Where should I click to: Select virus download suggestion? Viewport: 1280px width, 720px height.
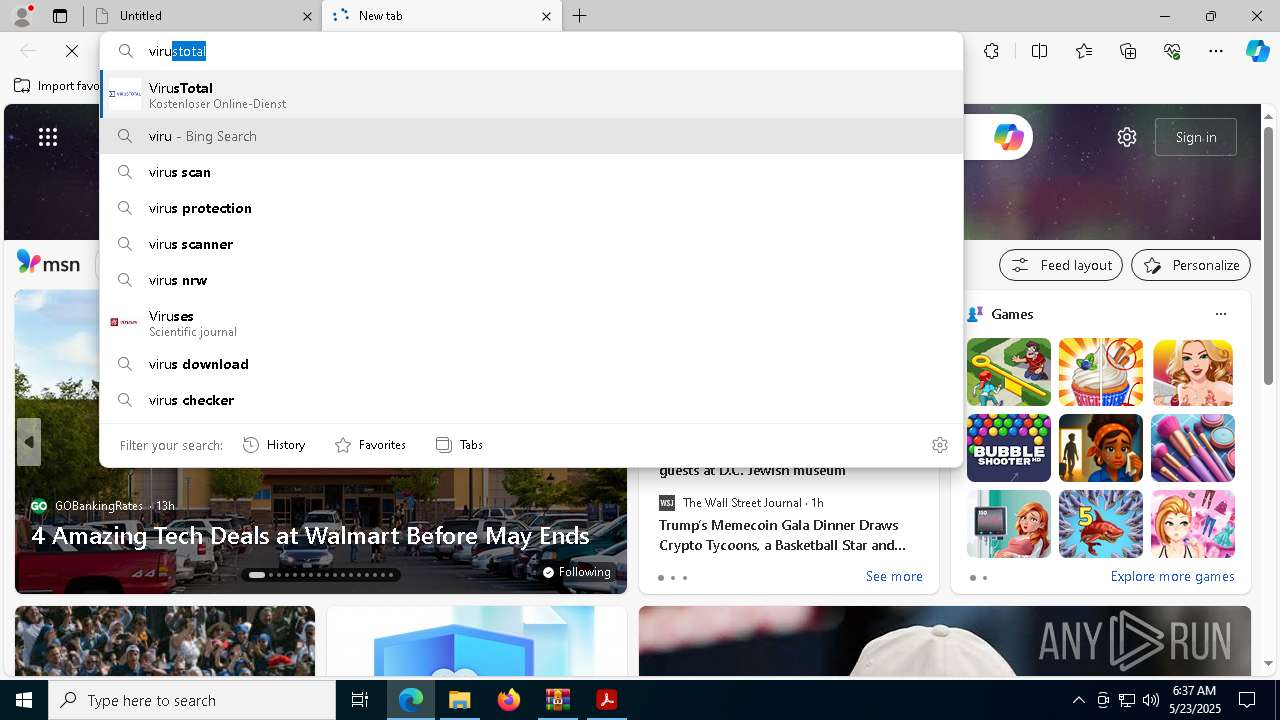click(x=531, y=364)
